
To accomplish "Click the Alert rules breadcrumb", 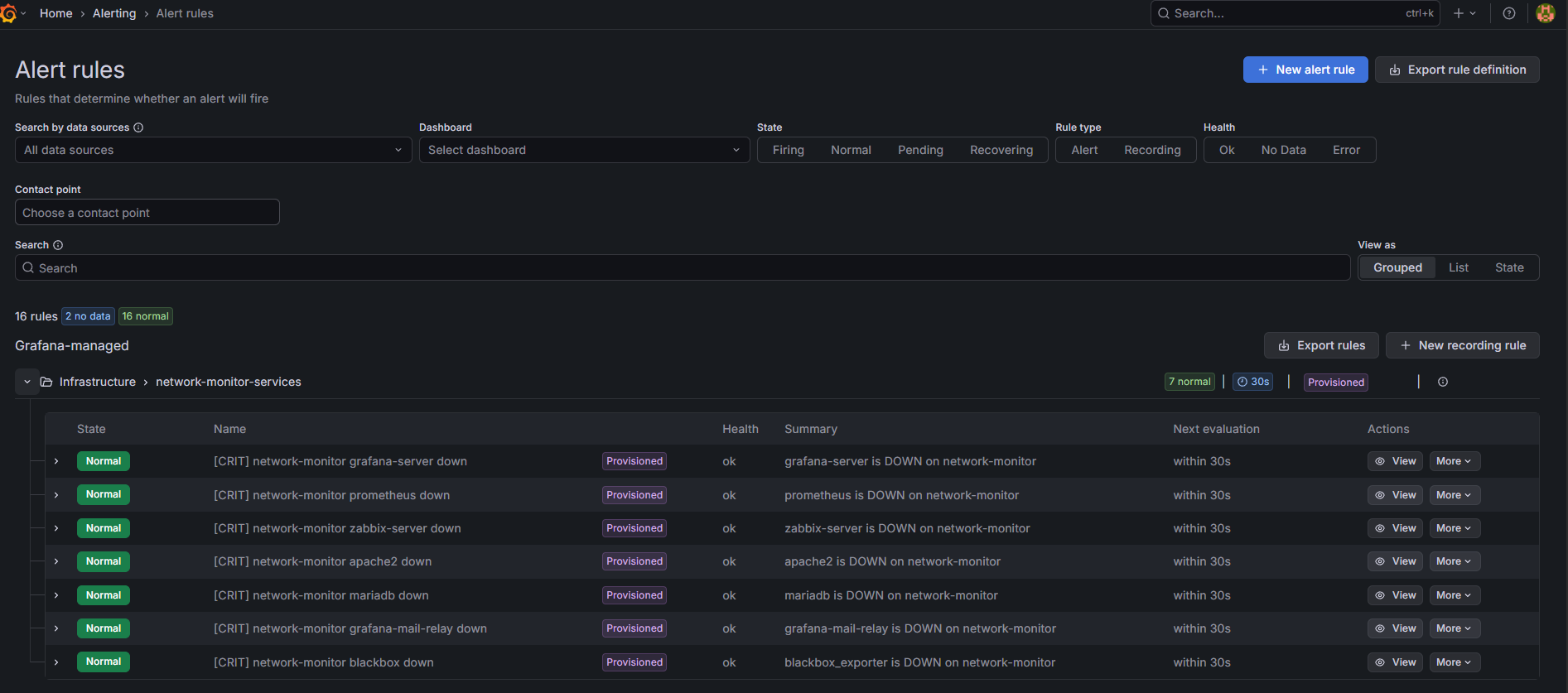I will (x=185, y=13).
